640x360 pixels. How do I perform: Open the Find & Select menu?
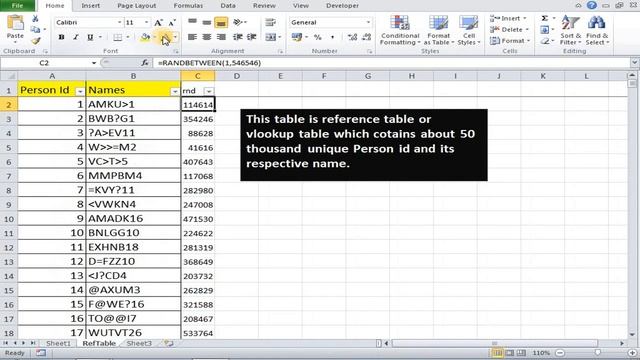point(597,30)
